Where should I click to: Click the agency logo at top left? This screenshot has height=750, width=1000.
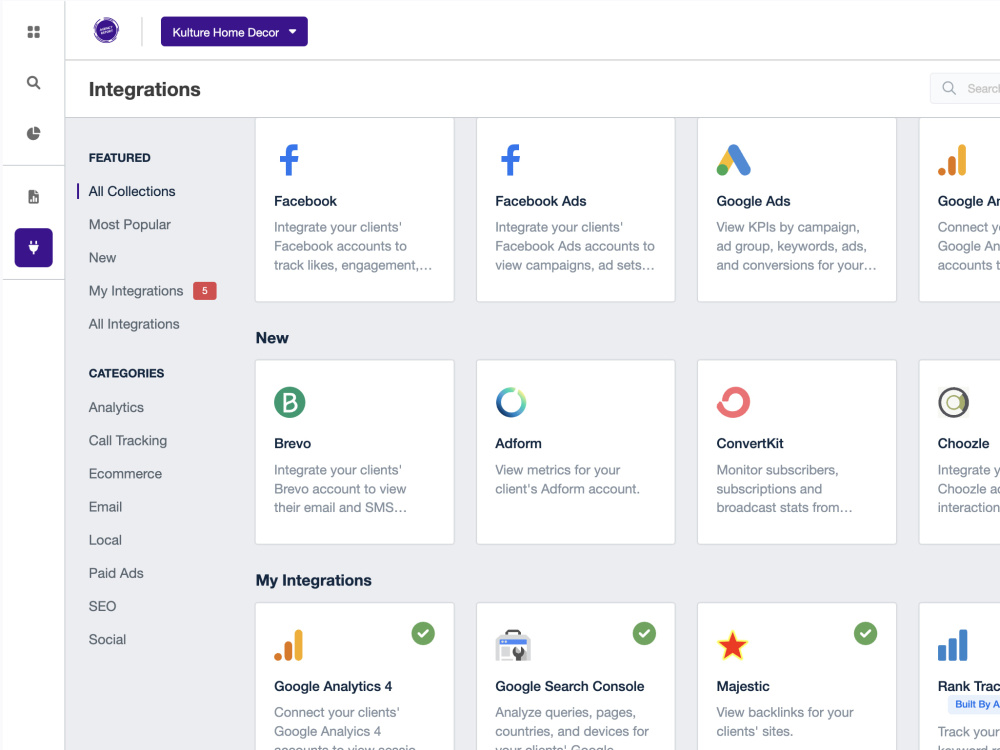(x=106, y=31)
